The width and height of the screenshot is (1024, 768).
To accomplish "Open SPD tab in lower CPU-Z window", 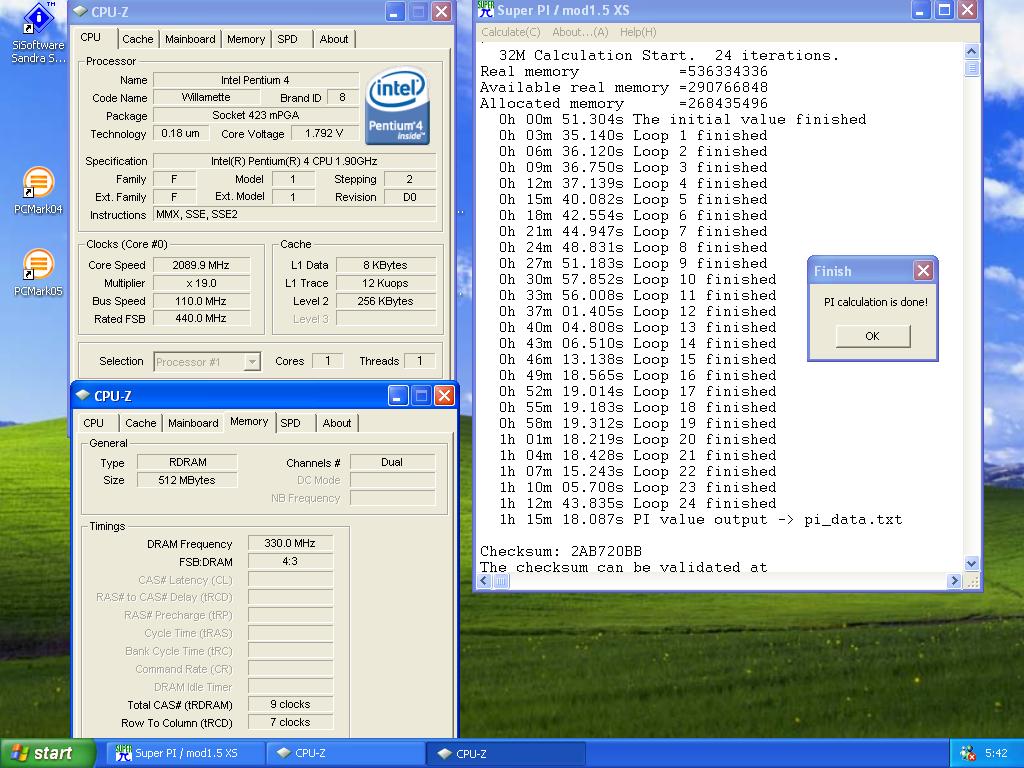I will point(291,423).
